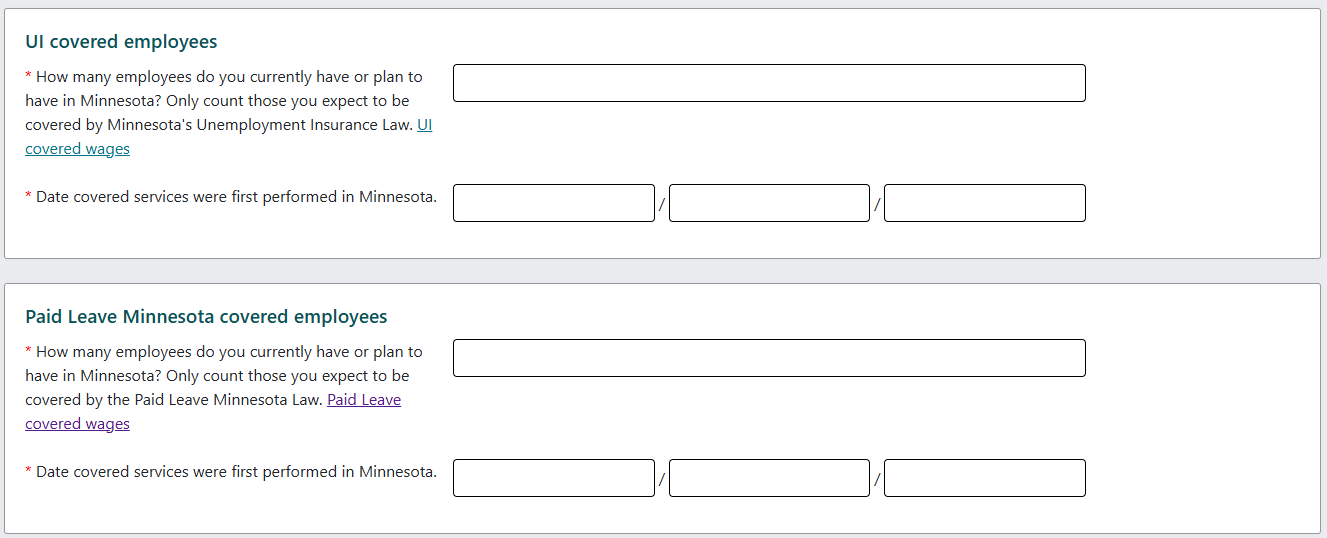Click the Paid Leave employee count field

(768, 358)
